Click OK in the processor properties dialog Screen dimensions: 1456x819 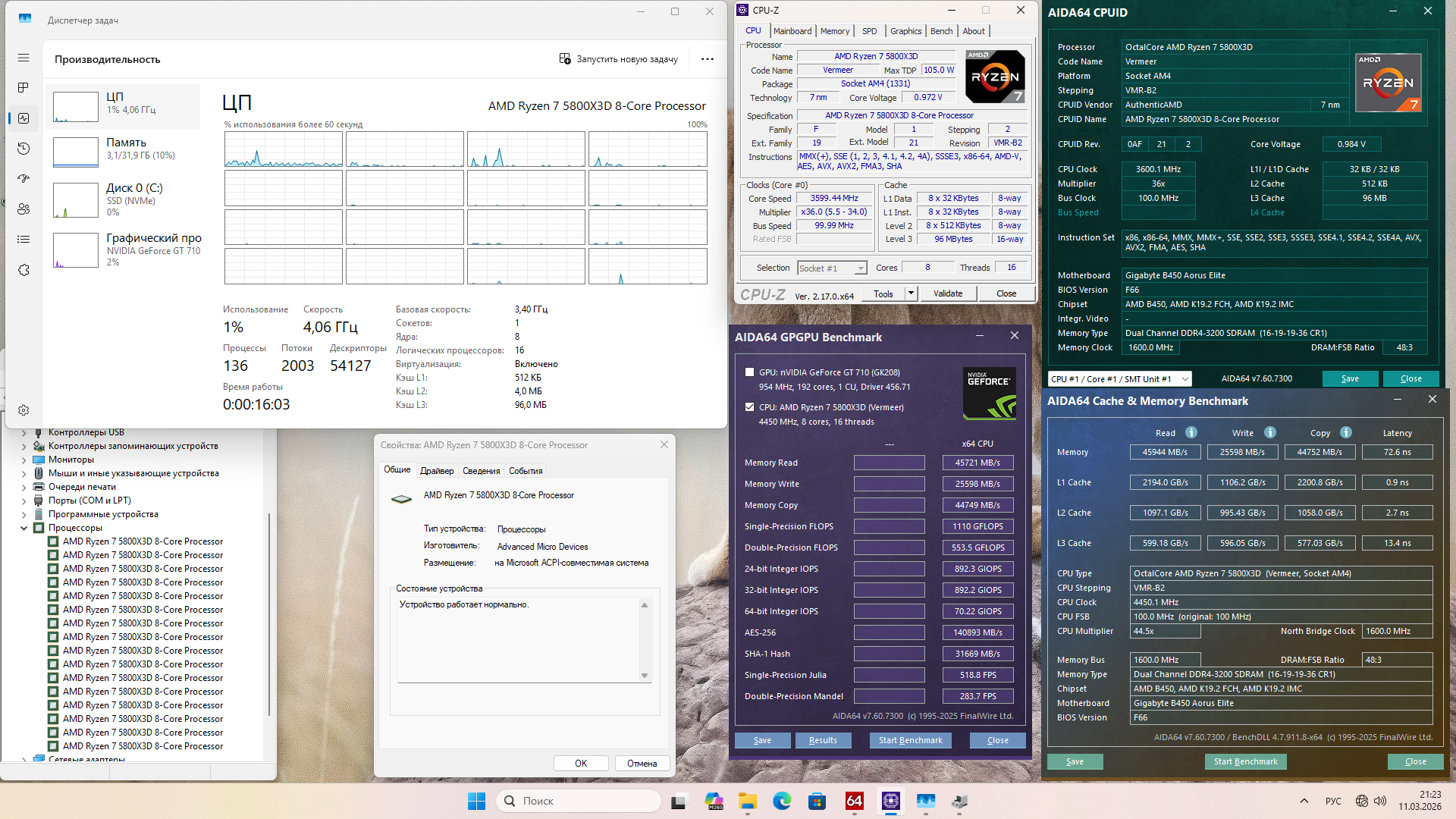pyautogui.click(x=581, y=764)
